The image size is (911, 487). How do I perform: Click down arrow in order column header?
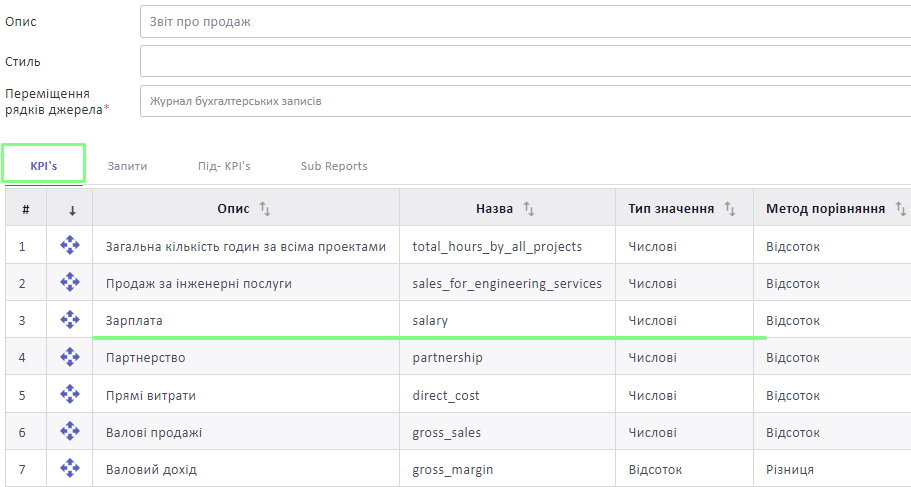click(x=72, y=211)
